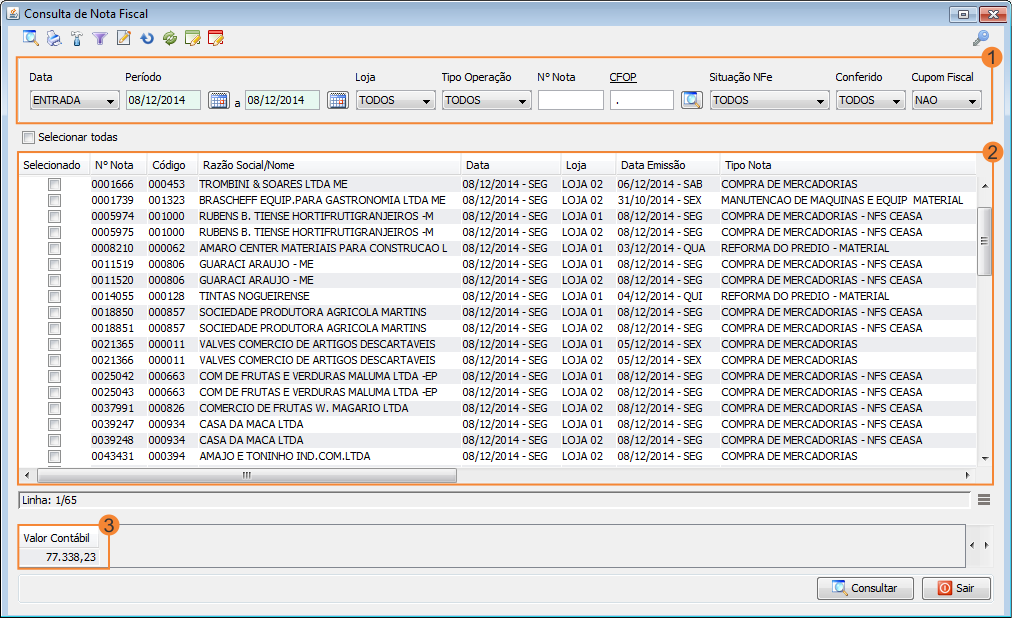Image resolution: width=1012 pixels, height=618 pixels.
Task: Select checkbox for nota 0001739
Action: (x=54, y=201)
